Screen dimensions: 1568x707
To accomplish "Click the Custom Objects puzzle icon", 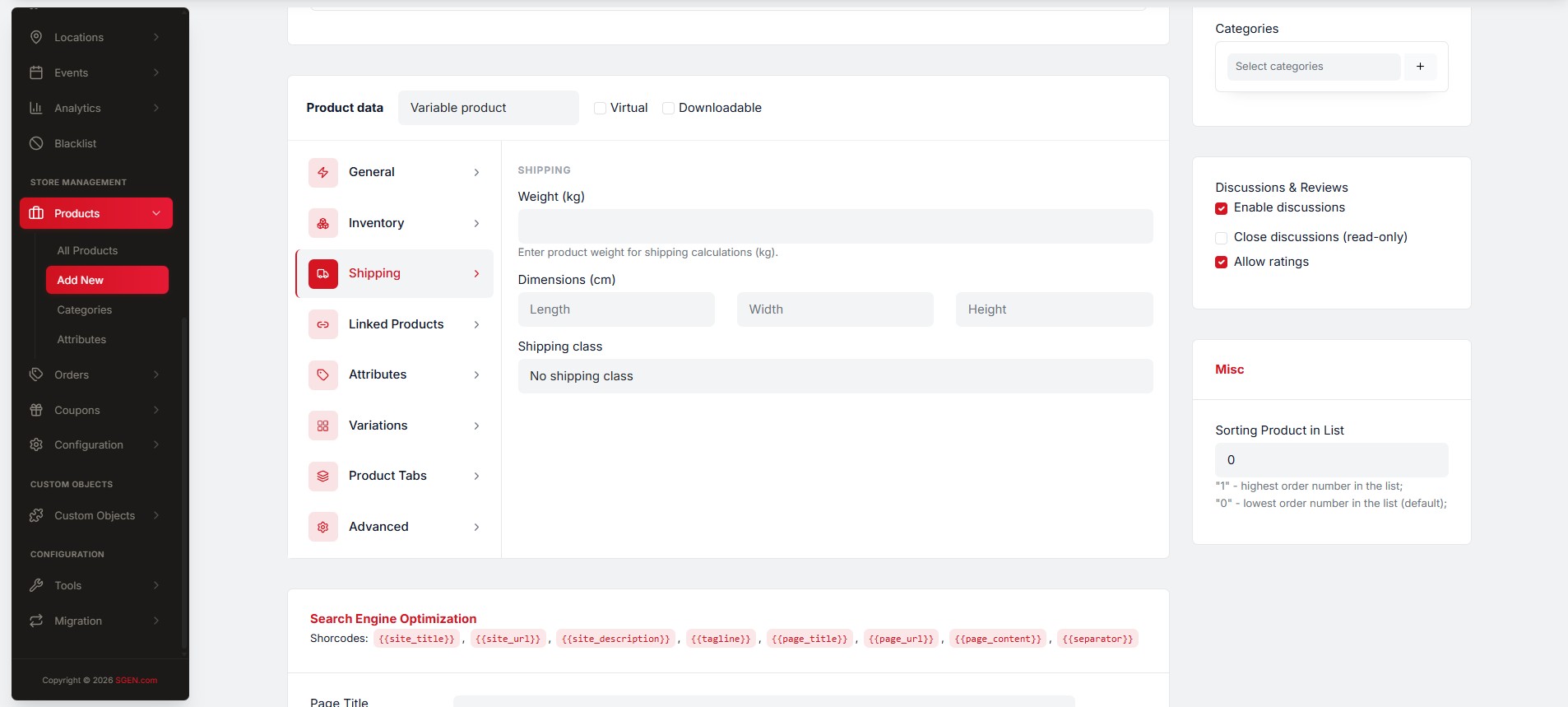I will point(36,515).
